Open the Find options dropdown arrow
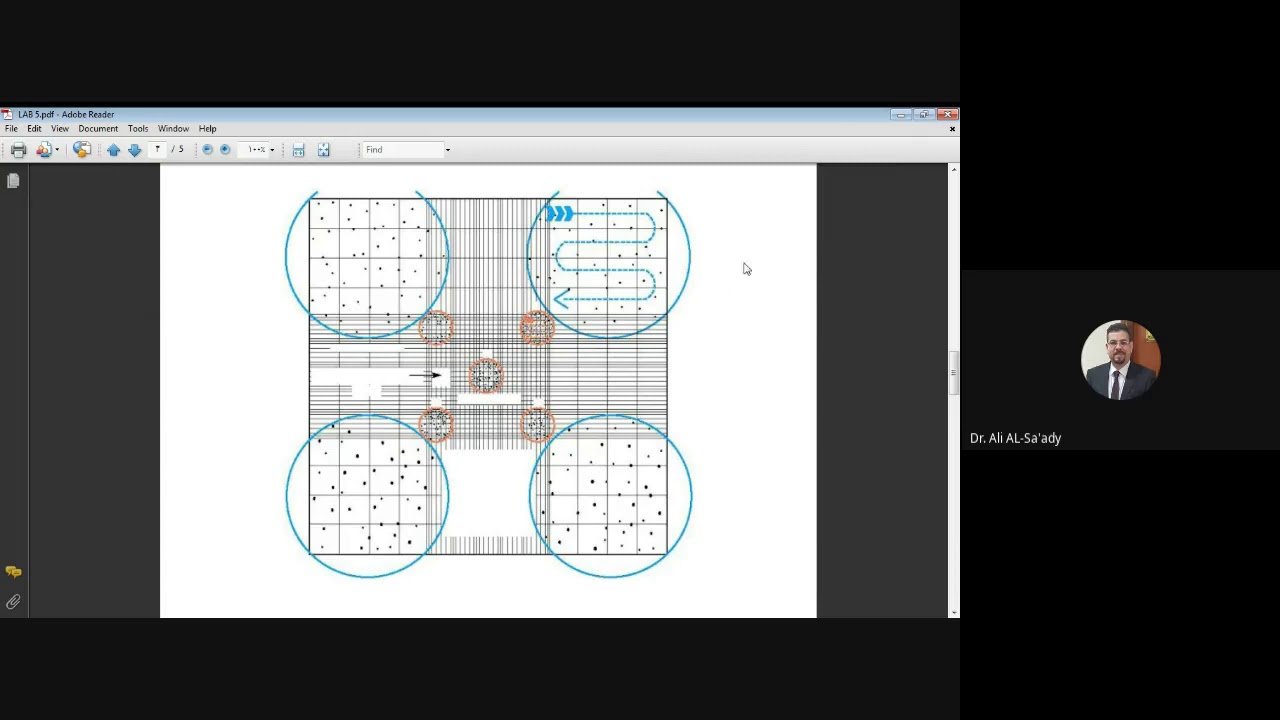1280x720 pixels. coord(447,150)
